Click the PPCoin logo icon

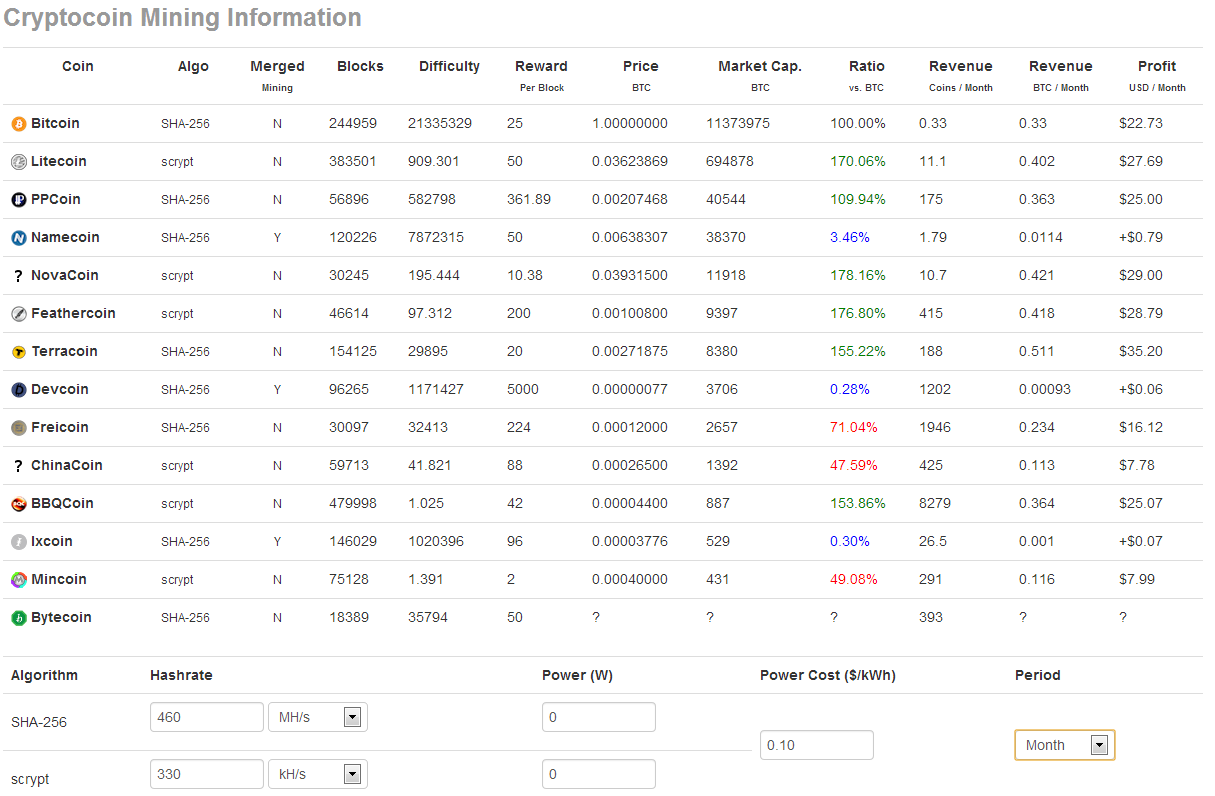18,200
